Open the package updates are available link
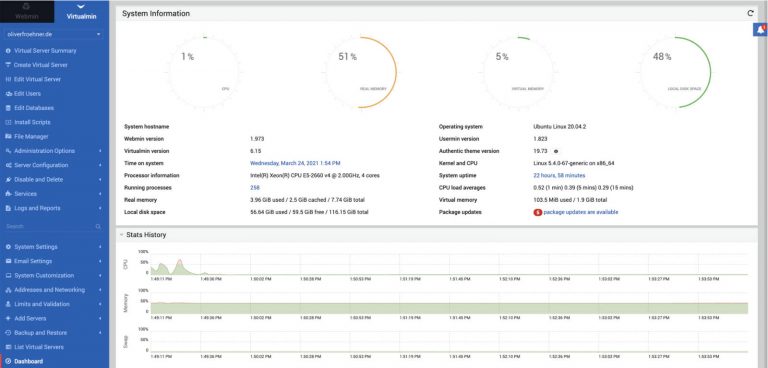This screenshot has width=768, height=368. pyautogui.click(x=581, y=212)
